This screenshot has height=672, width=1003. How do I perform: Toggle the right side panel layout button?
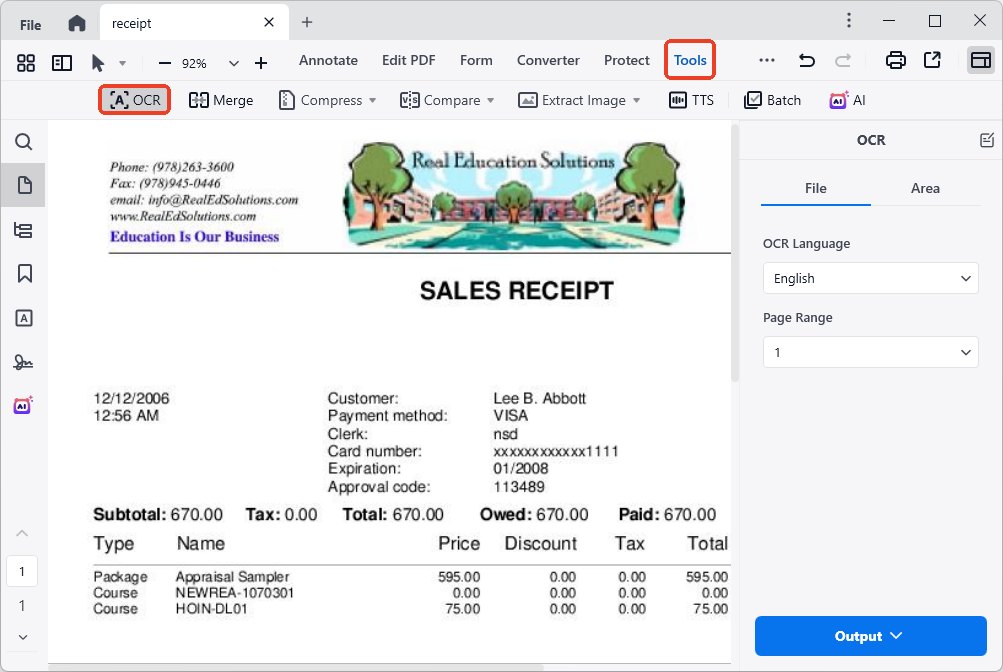[x=980, y=61]
